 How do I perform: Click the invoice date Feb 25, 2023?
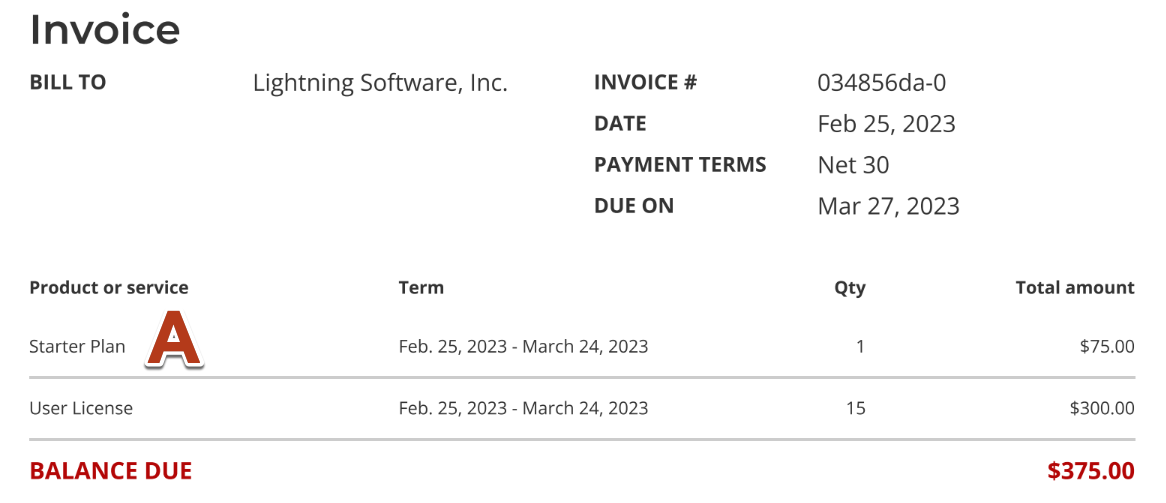coord(886,124)
